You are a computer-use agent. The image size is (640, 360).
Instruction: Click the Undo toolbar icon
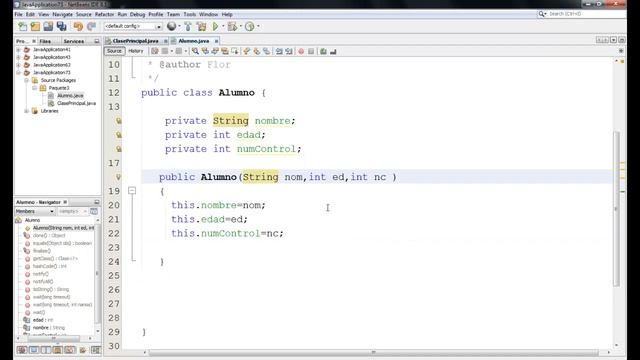click(78, 27)
